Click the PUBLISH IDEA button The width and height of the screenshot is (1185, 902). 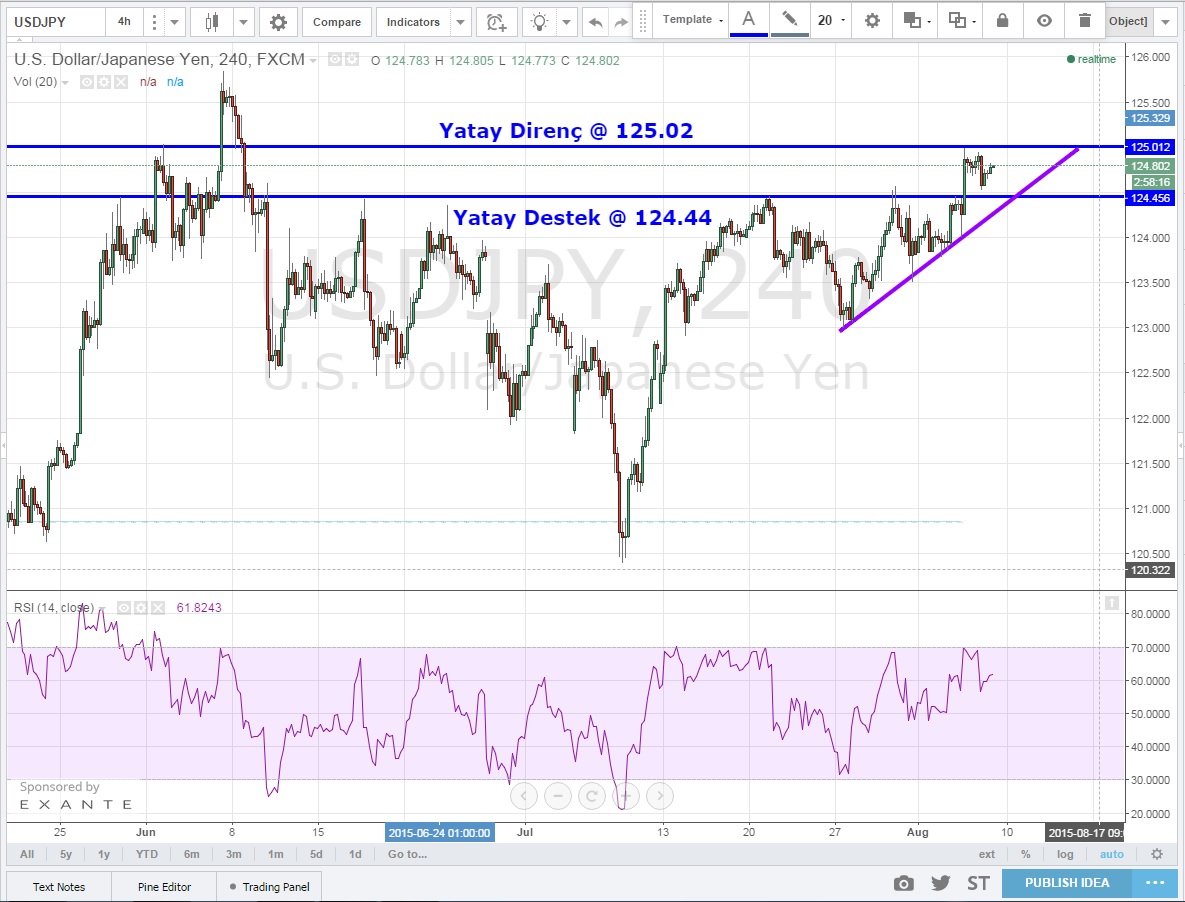tap(1067, 882)
